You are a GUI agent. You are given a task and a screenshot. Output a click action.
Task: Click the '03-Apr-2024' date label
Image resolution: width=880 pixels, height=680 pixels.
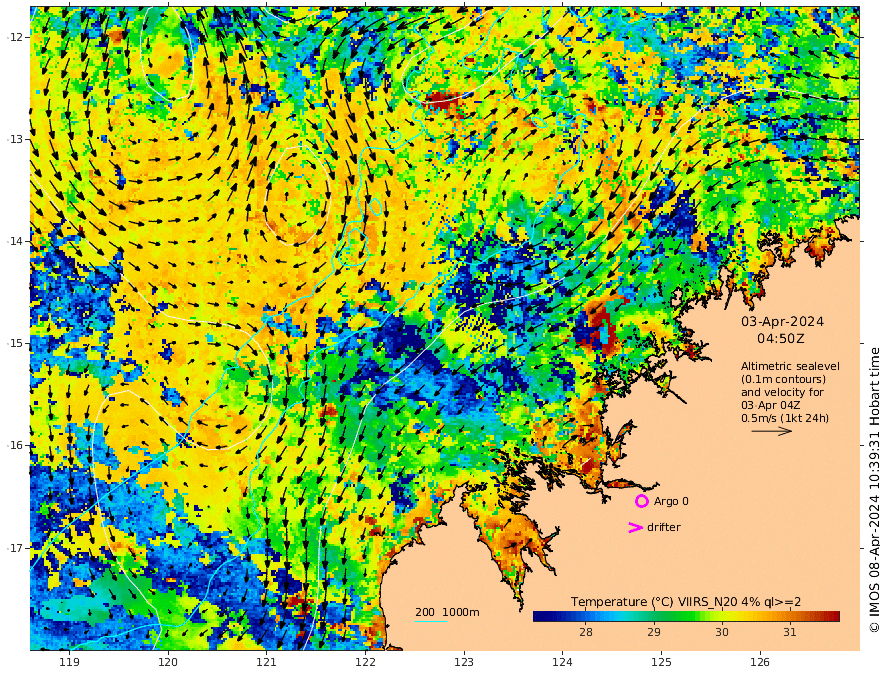[782, 321]
